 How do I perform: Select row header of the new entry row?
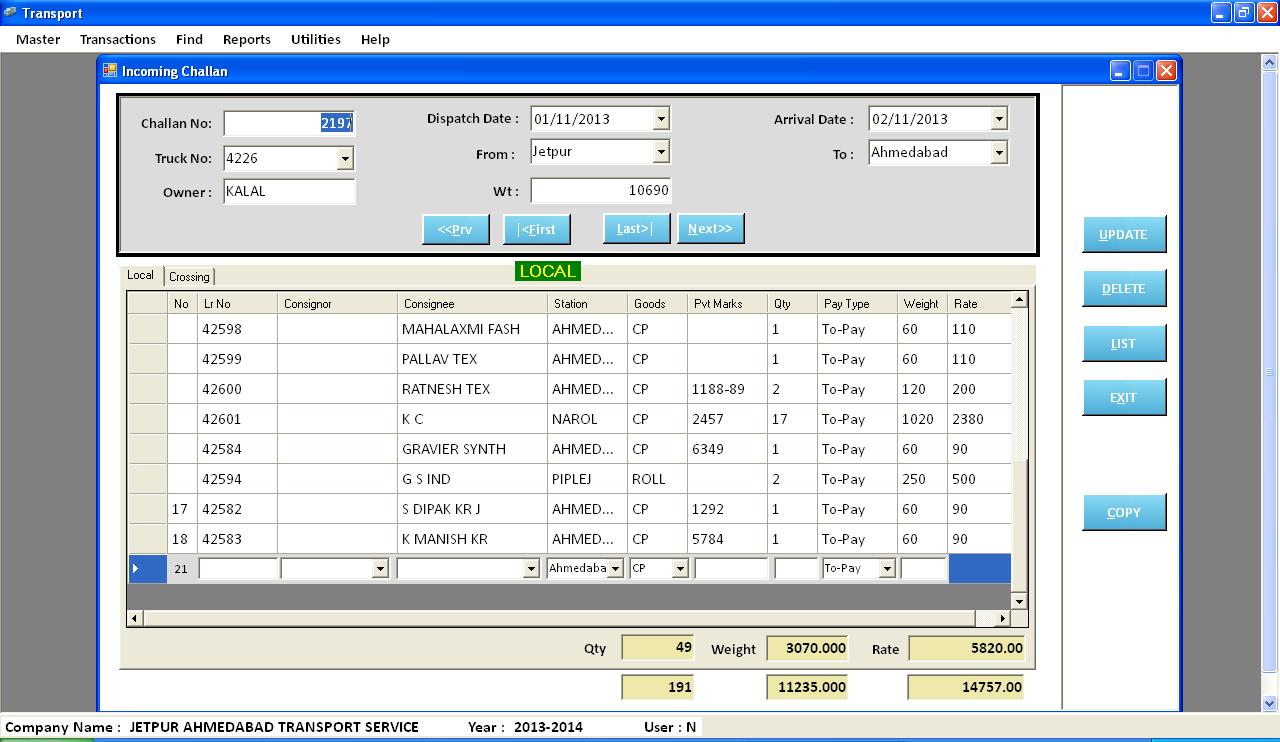[147, 568]
